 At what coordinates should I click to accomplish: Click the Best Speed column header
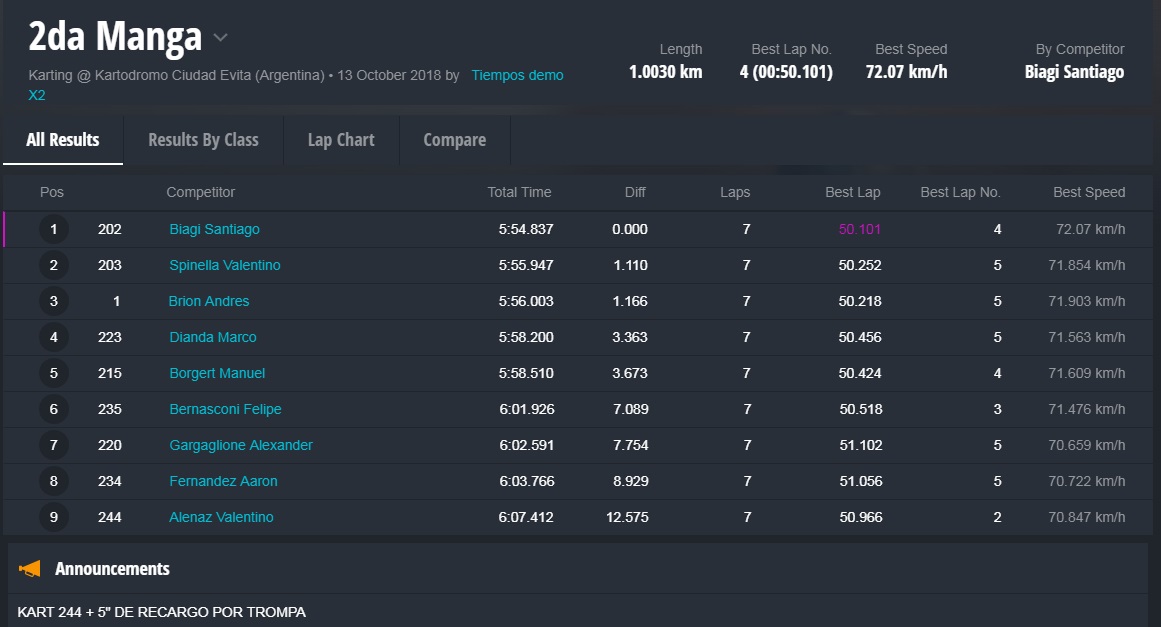pos(1088,192)
